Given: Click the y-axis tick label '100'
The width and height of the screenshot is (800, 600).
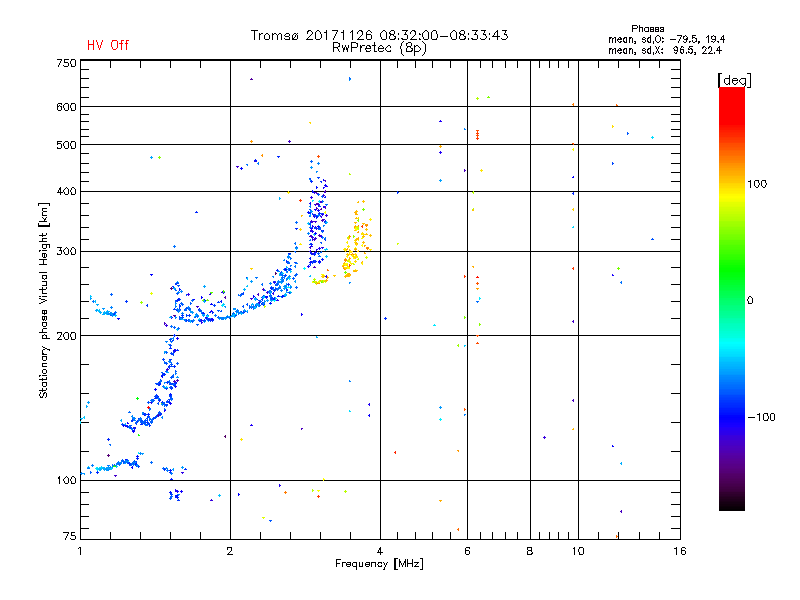Looking at the screenshot, I should pyautogui.click(x=66, y=481).
